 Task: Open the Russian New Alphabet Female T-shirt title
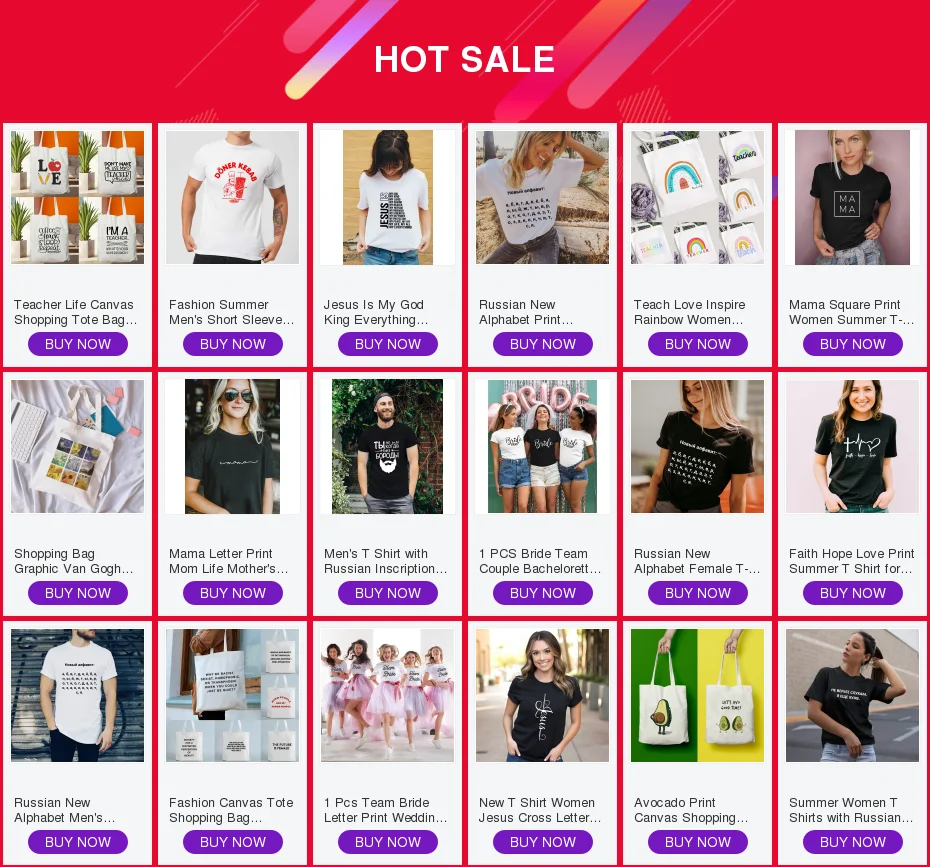coord(696,561)
